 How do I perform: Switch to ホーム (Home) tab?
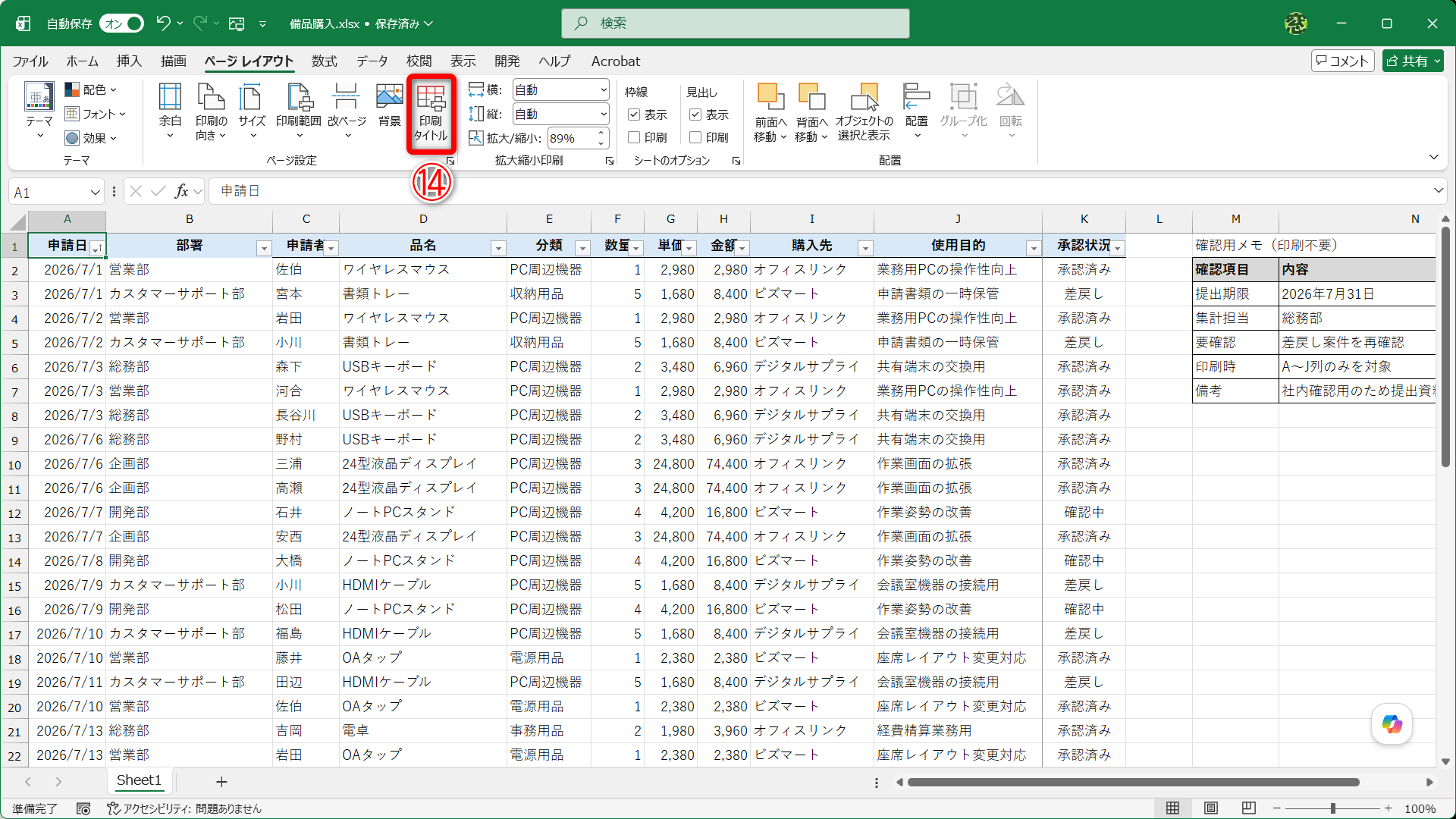(x=82, y=61)
